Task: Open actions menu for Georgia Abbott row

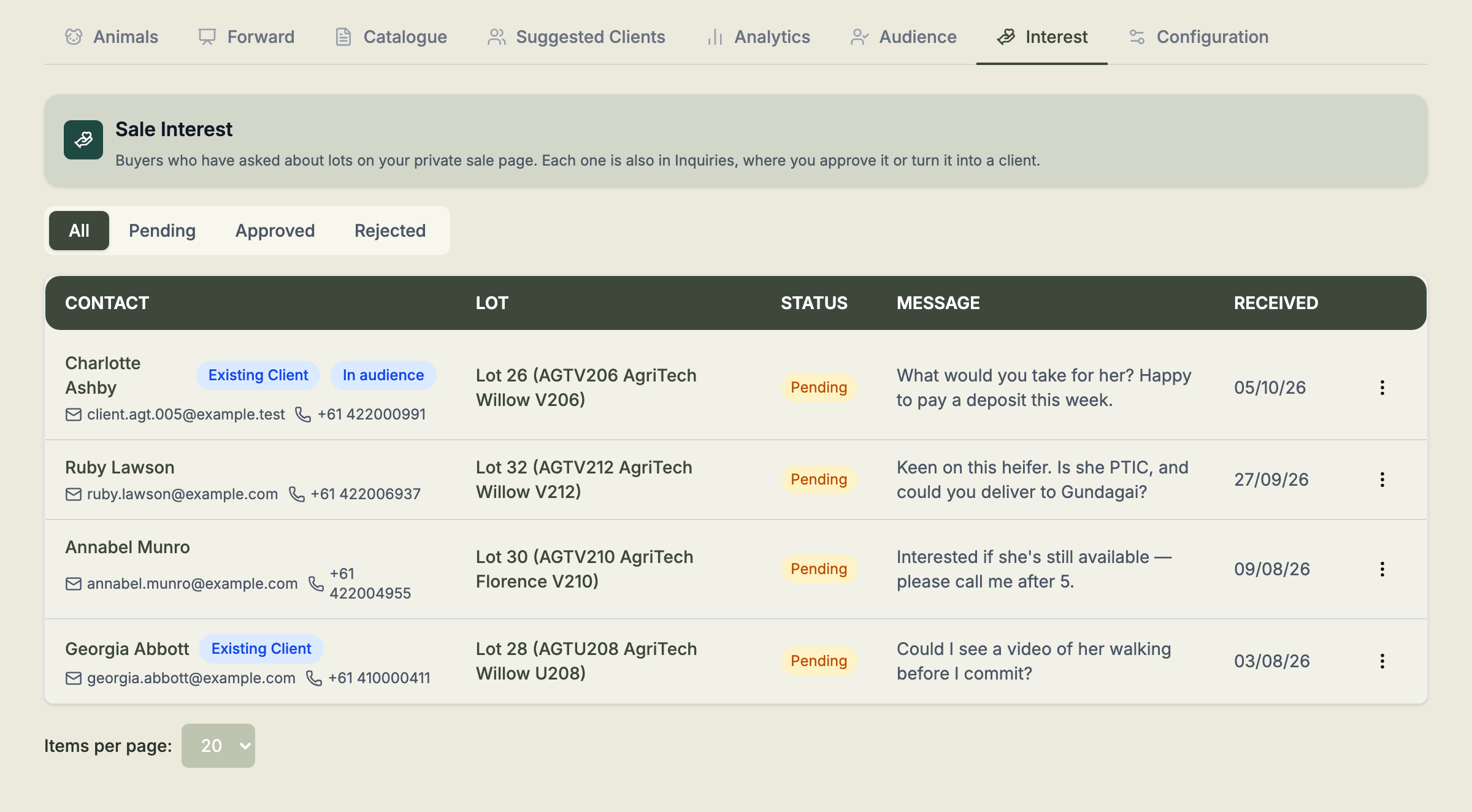Action: point(1382,661)
